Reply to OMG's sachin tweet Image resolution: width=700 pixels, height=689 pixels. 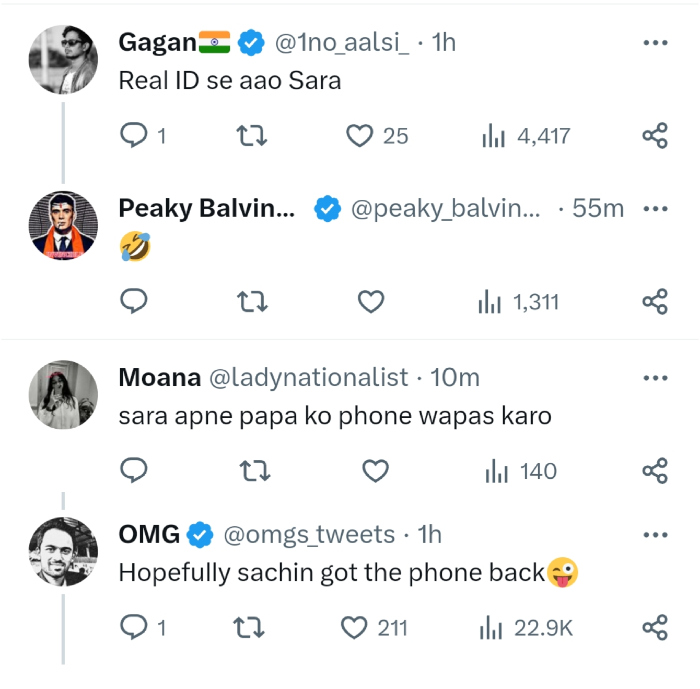pyautogui.click(x=134, y=627)
